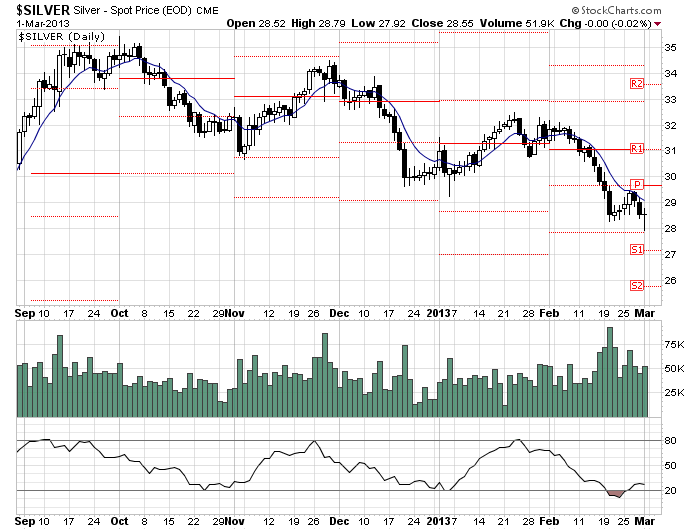Click 'Silver - Spot Price (EOD)' description
This screenshot has height=530, width=700.
(132, 10)
